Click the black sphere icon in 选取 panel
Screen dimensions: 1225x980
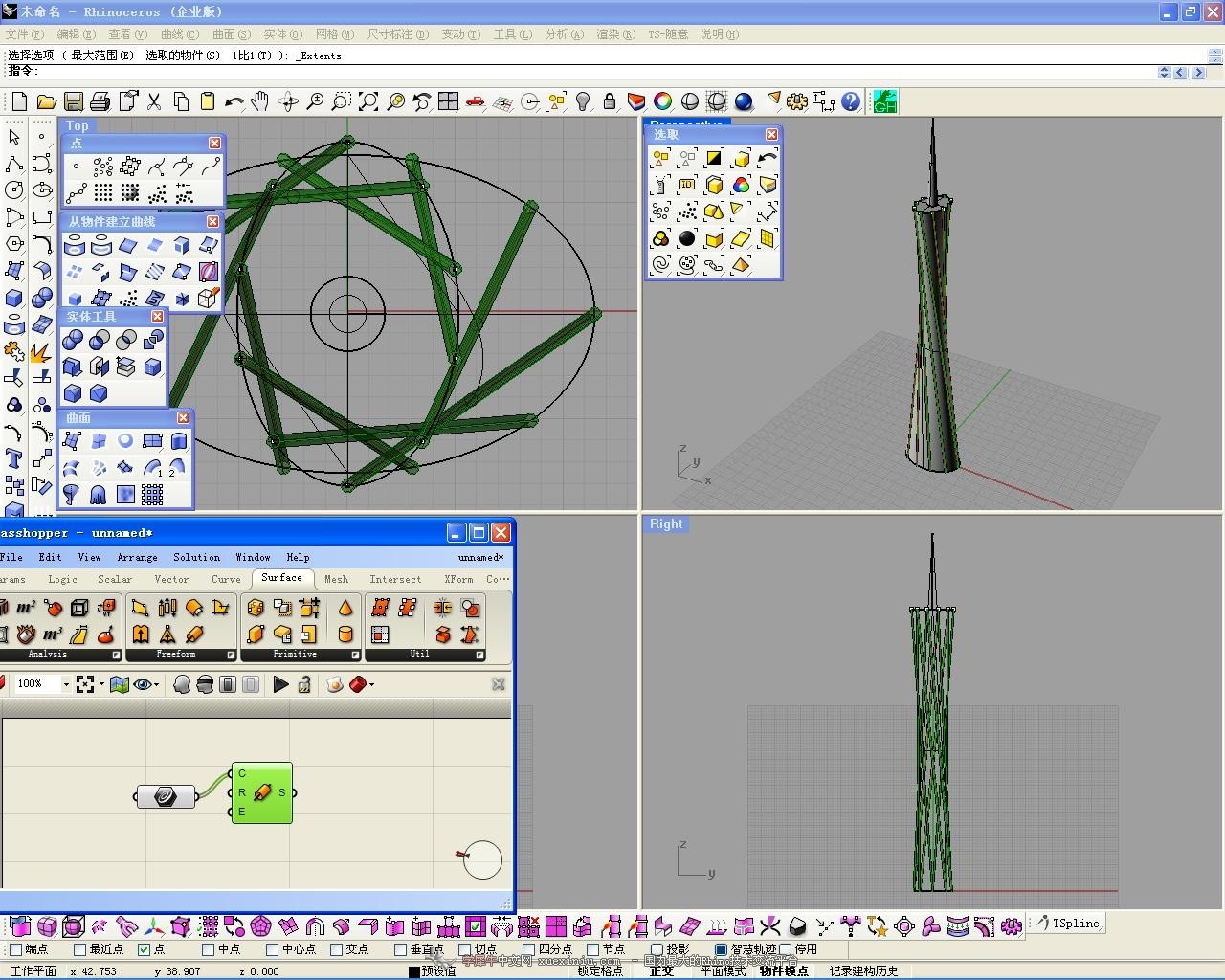pyautogui.click(x=687, y=238)
